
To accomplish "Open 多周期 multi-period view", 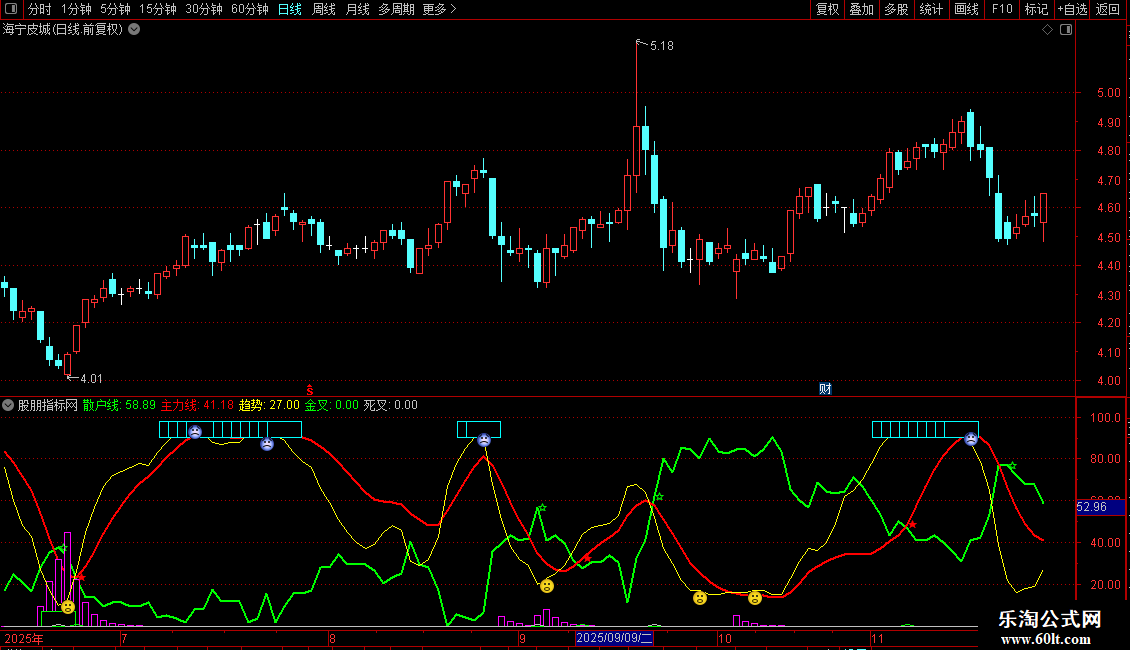I will pos(396,9).
